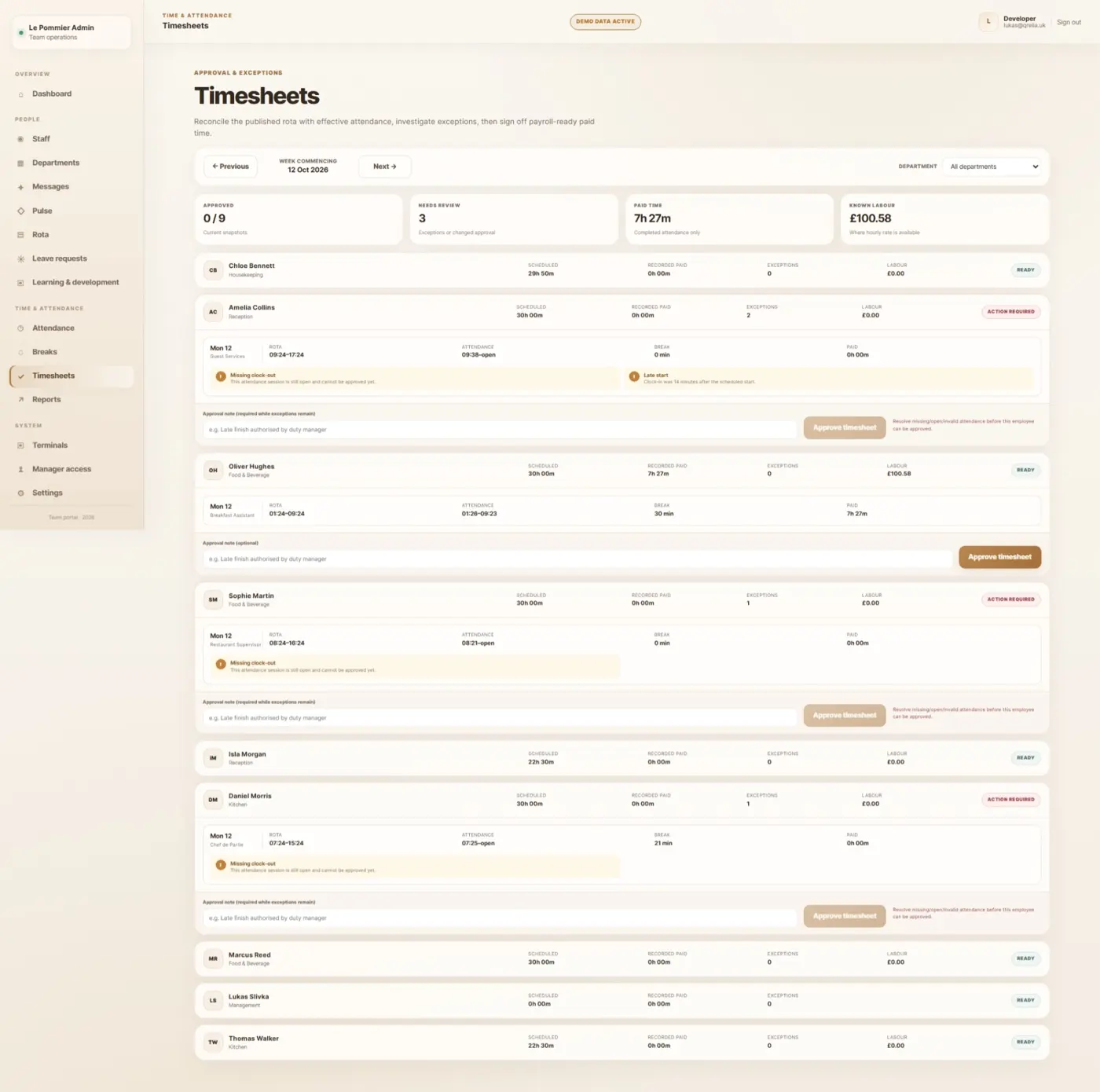Expand Marcus Reed's timesheet row
This screenshot has width=1100, height=1092.
pos(621,958)
